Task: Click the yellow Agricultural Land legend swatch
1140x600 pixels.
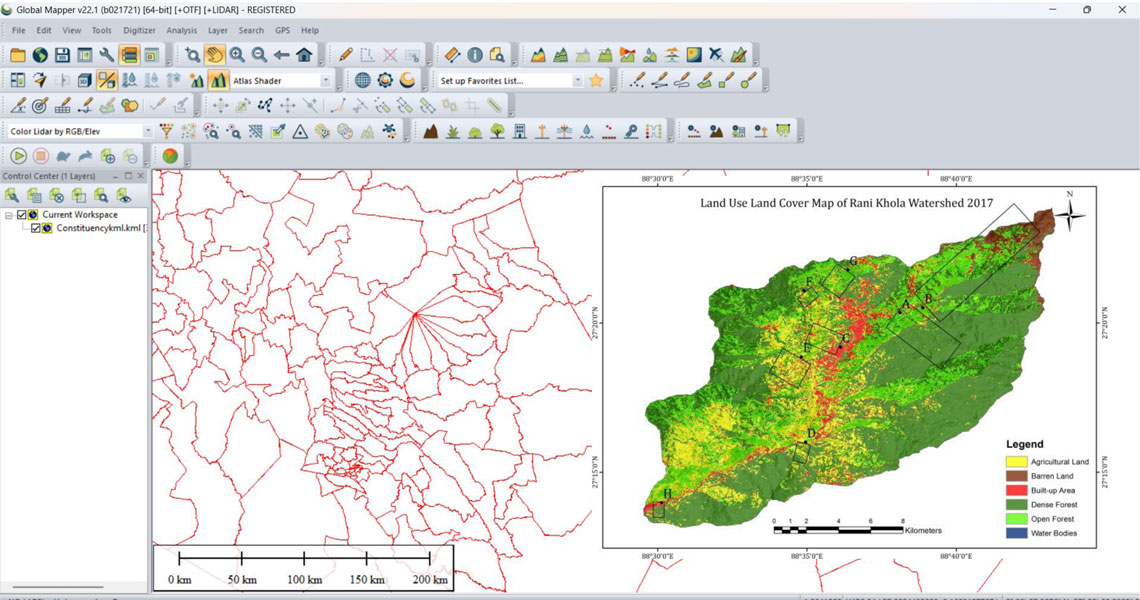Action: tap(1016, 462)
